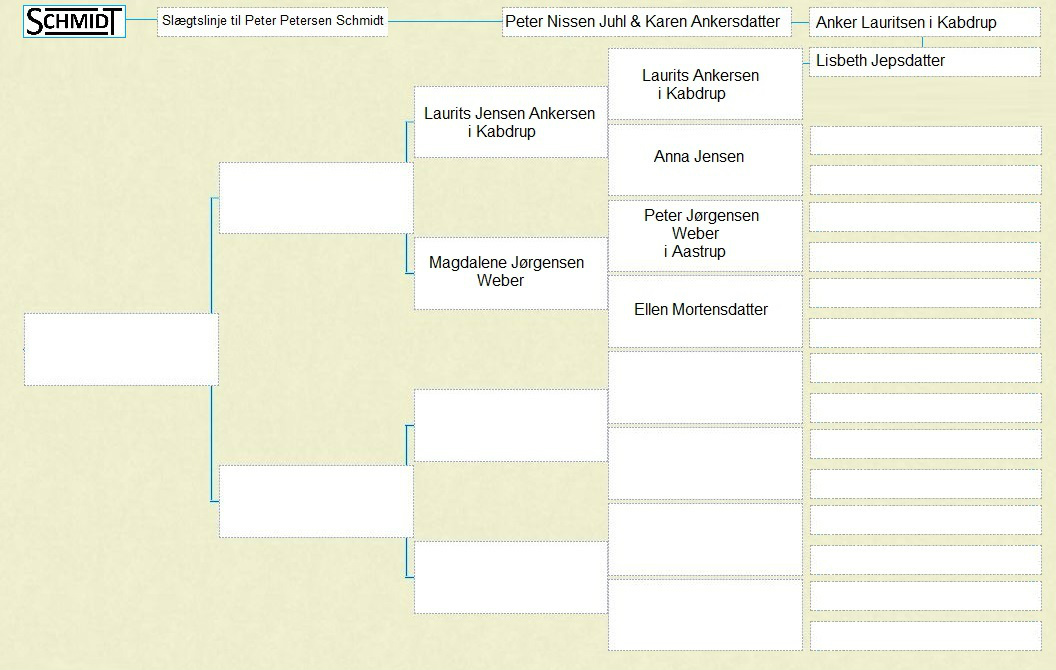Open Magdalene Jørgensen Weber box

click(510, 273)
